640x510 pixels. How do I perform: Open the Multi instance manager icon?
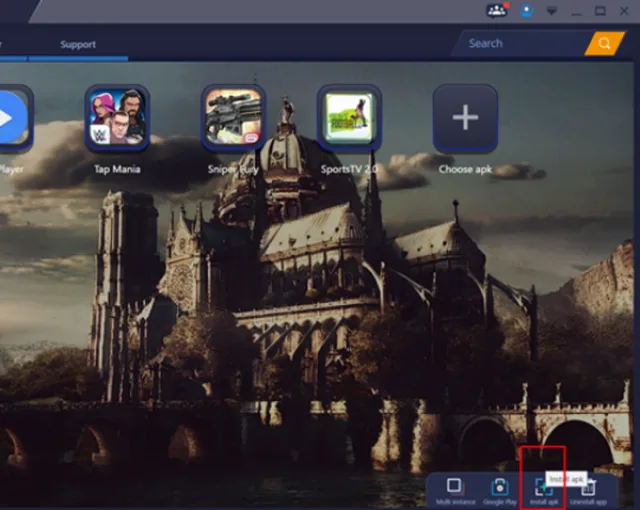click(x=454, y=486)
